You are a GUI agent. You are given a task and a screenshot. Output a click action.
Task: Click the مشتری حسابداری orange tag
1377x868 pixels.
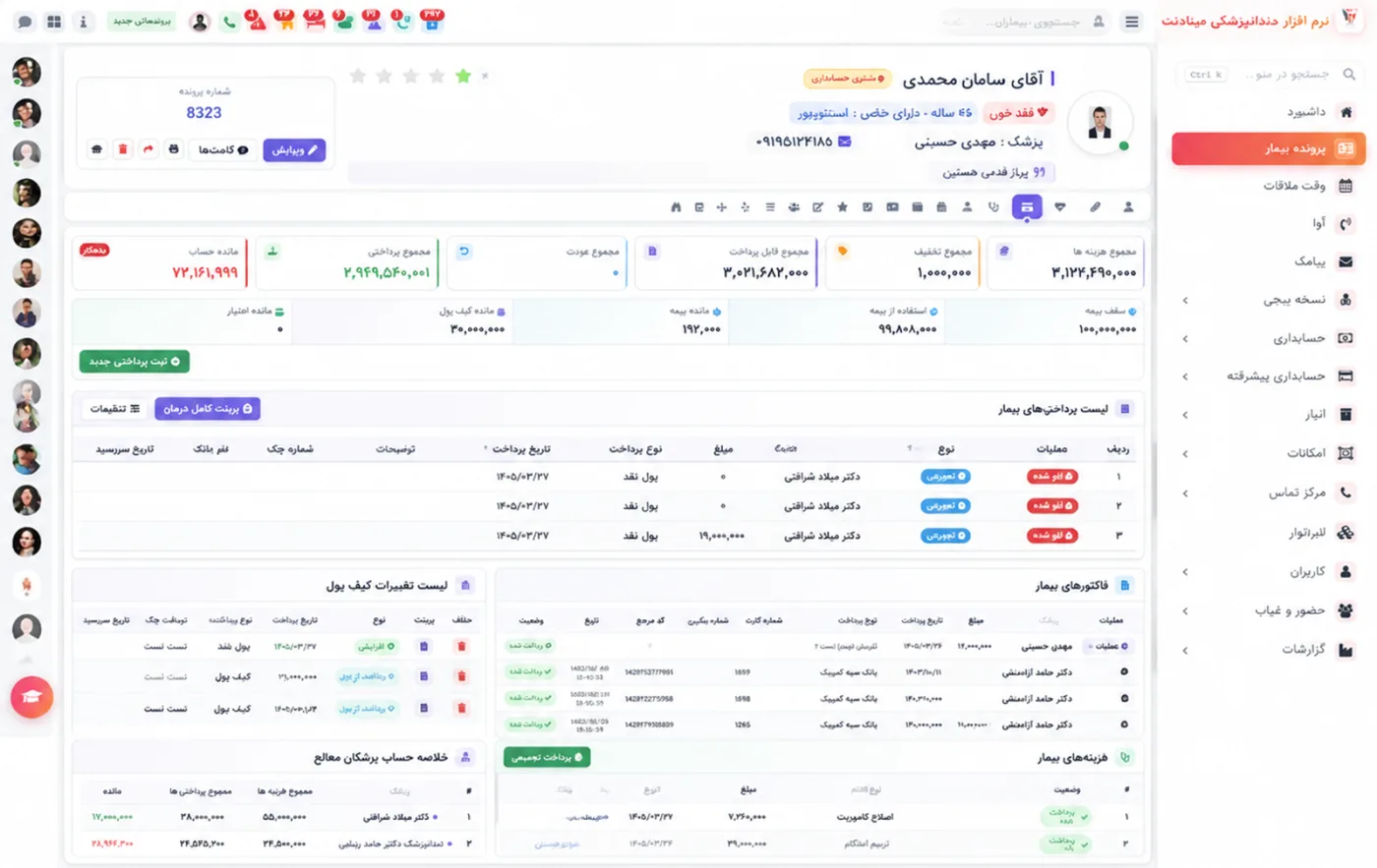point(848,79)
